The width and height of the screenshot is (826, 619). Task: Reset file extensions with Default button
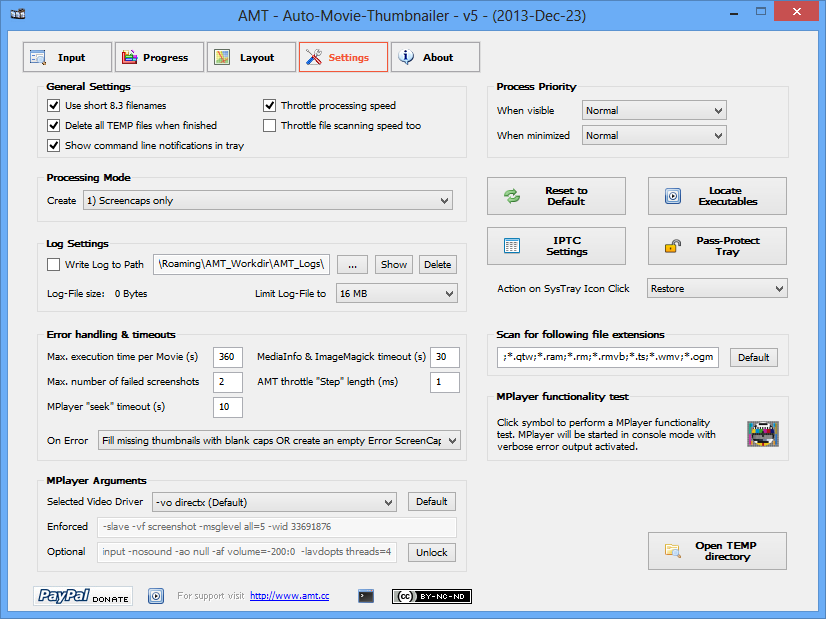click(x=753, y=357)
